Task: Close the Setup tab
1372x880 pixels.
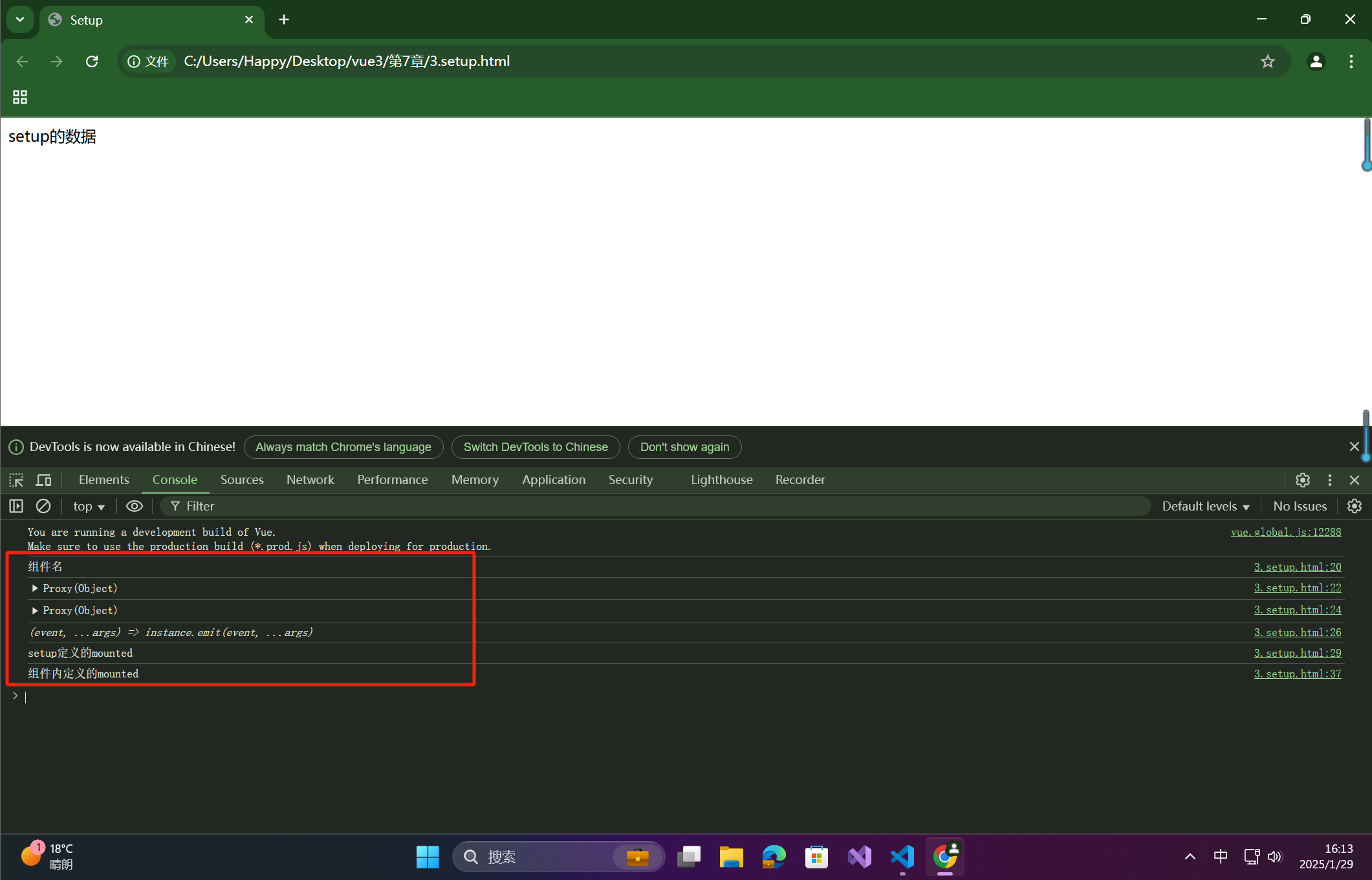Action: 249,20
